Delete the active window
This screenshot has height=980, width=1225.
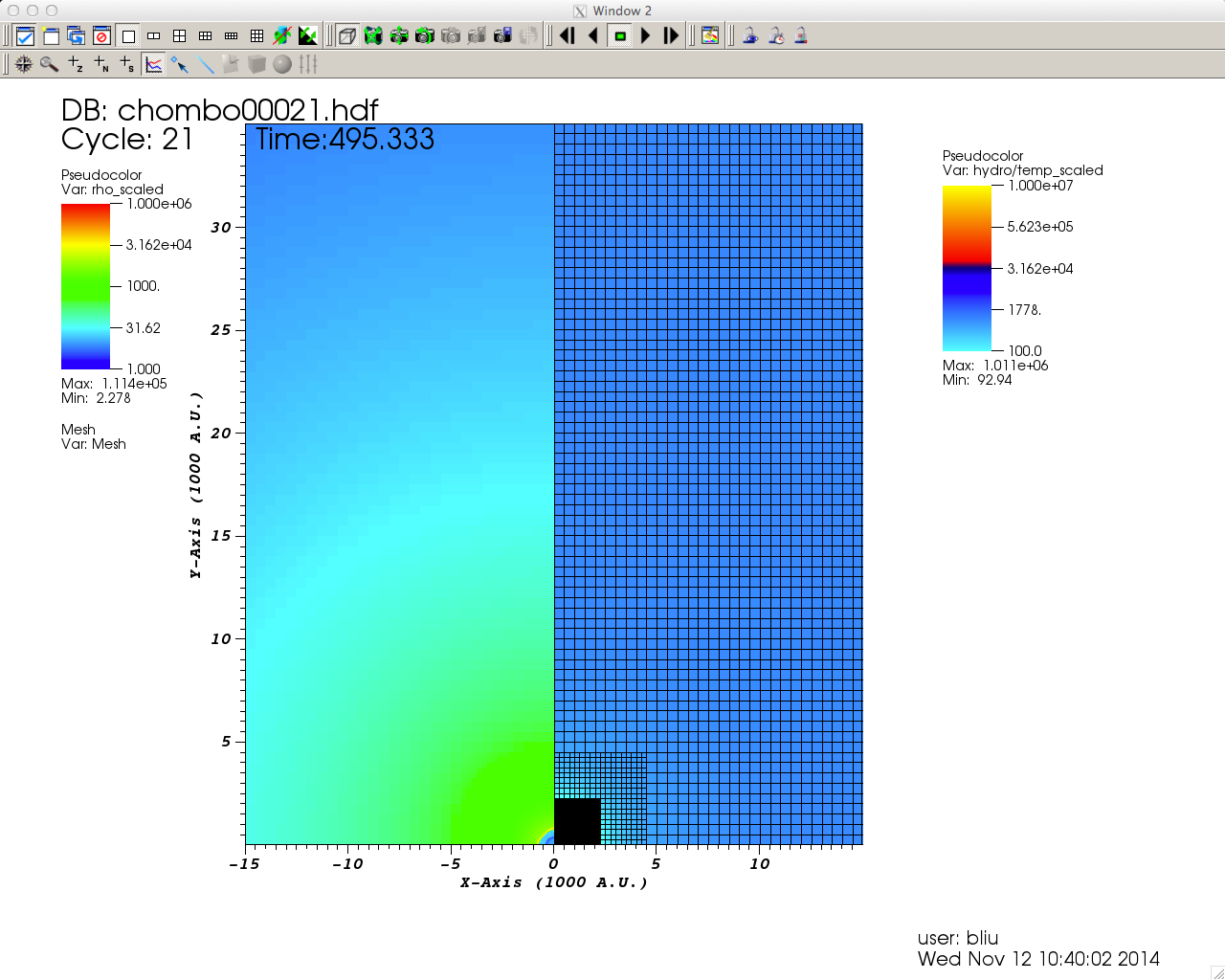(101, 36)
